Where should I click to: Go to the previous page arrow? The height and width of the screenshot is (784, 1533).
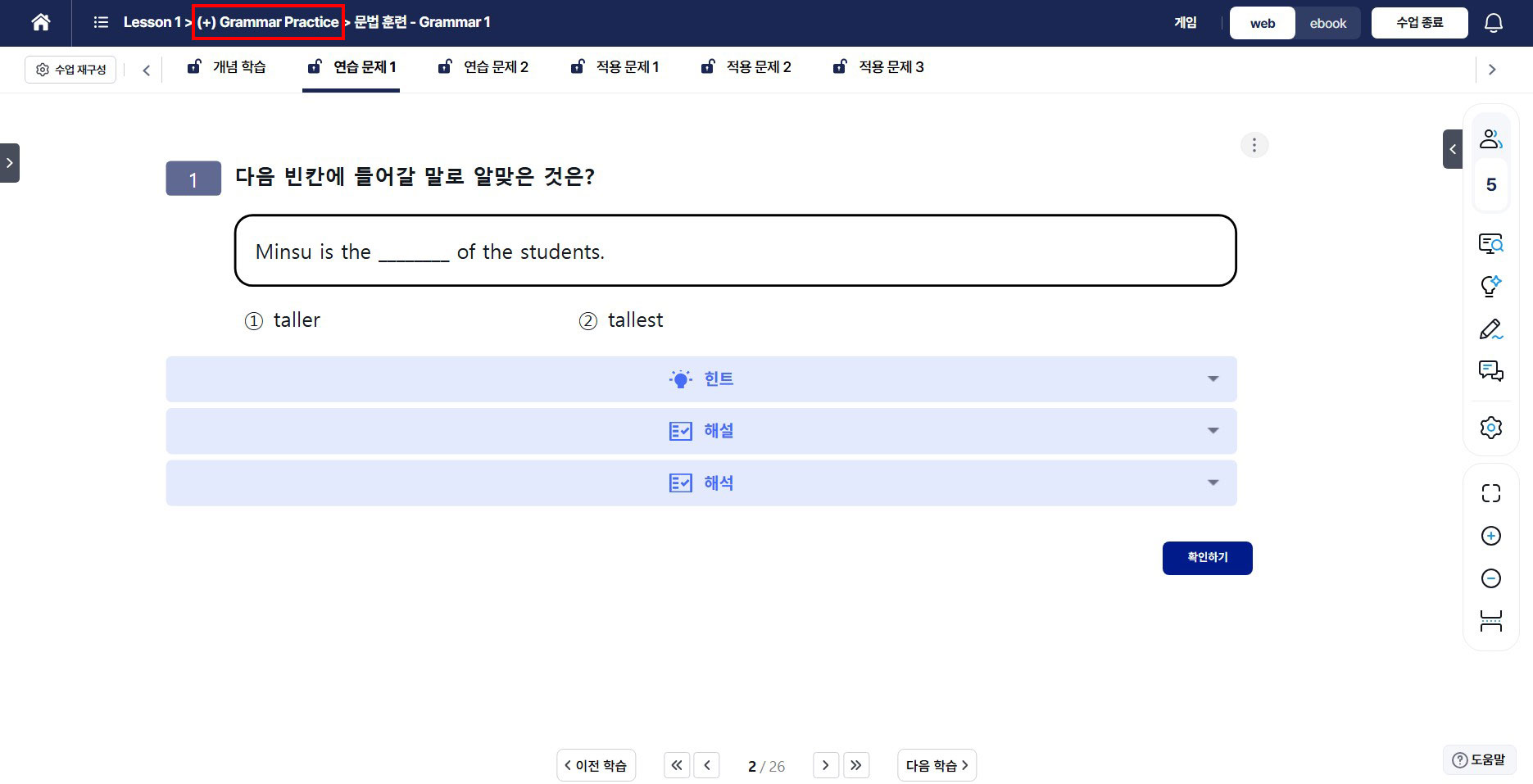tap(706, 765)
